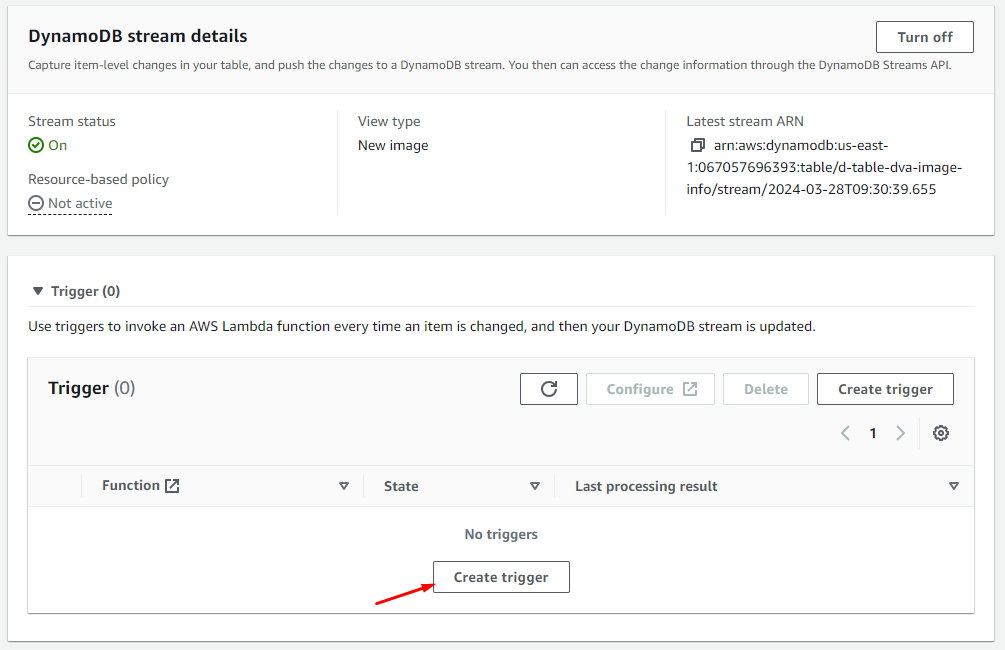The height and width of the screenshot is (650, 1005).
Task: Open the Not active resource-based policy link
Action: pos(79,203)
